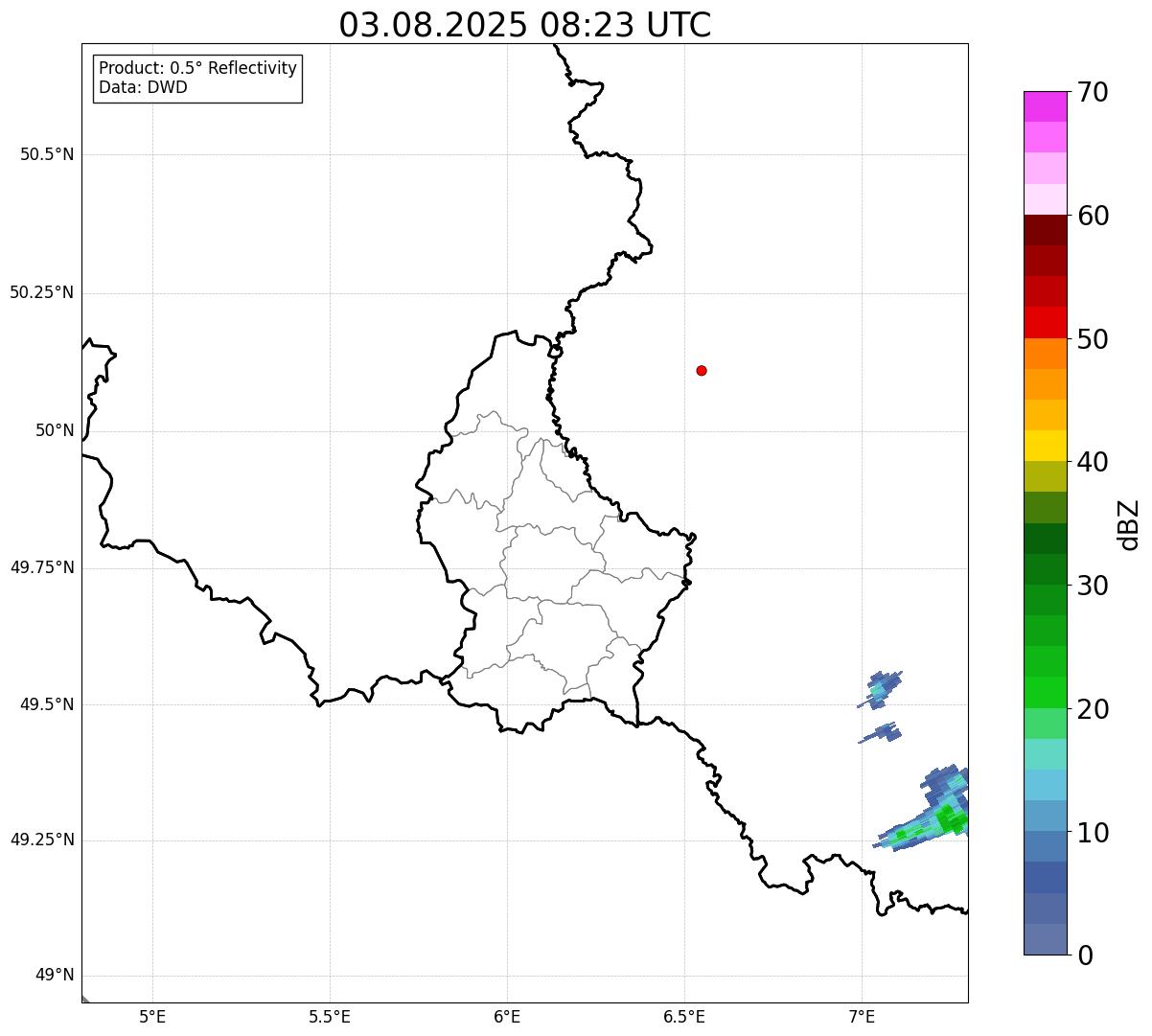This screenshot has width=1152, height=1036.
Task: Click the dark maroon colorbar segment below 60
Action: 1045,230
